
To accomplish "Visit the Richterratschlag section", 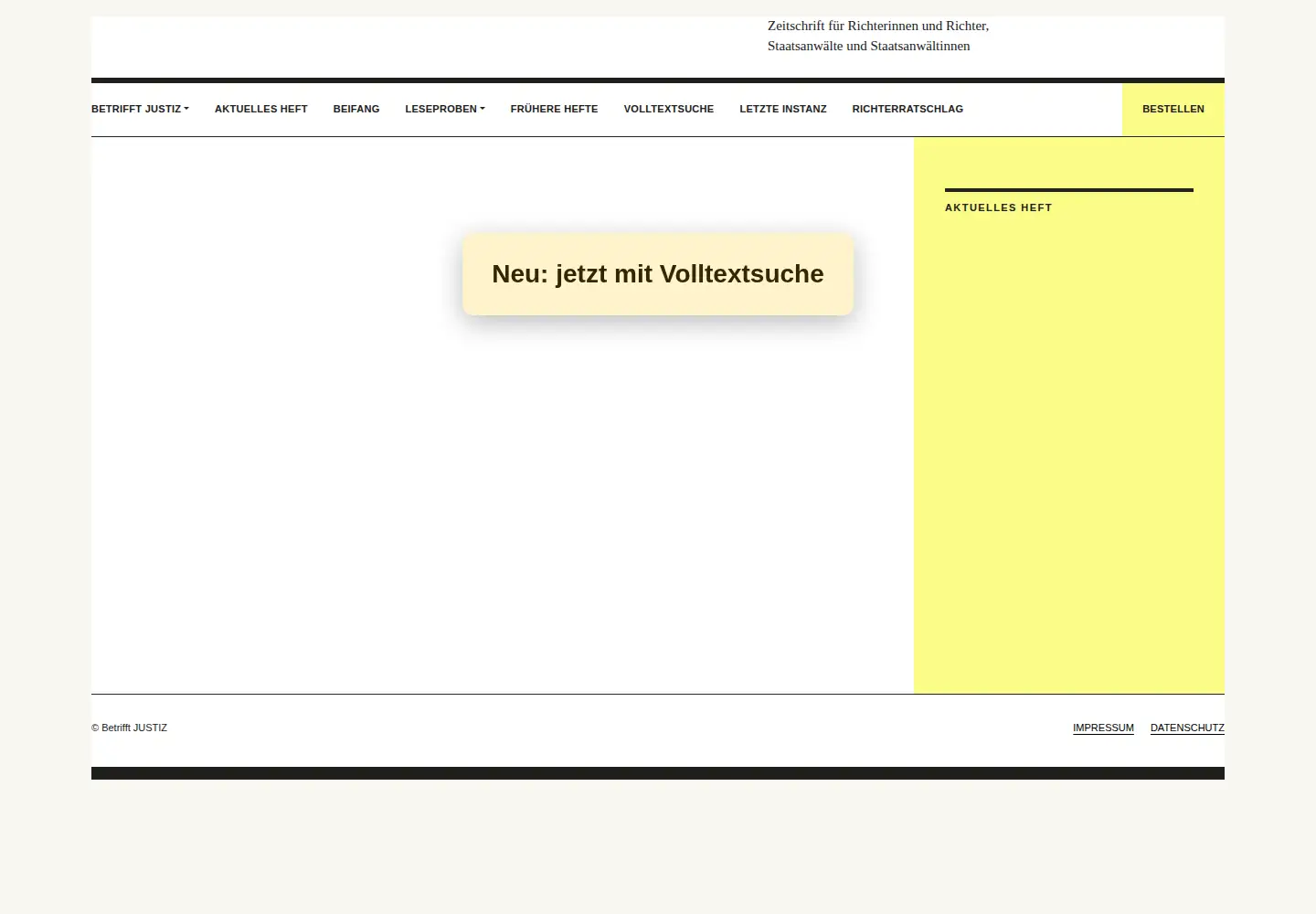I will (907, 109).
